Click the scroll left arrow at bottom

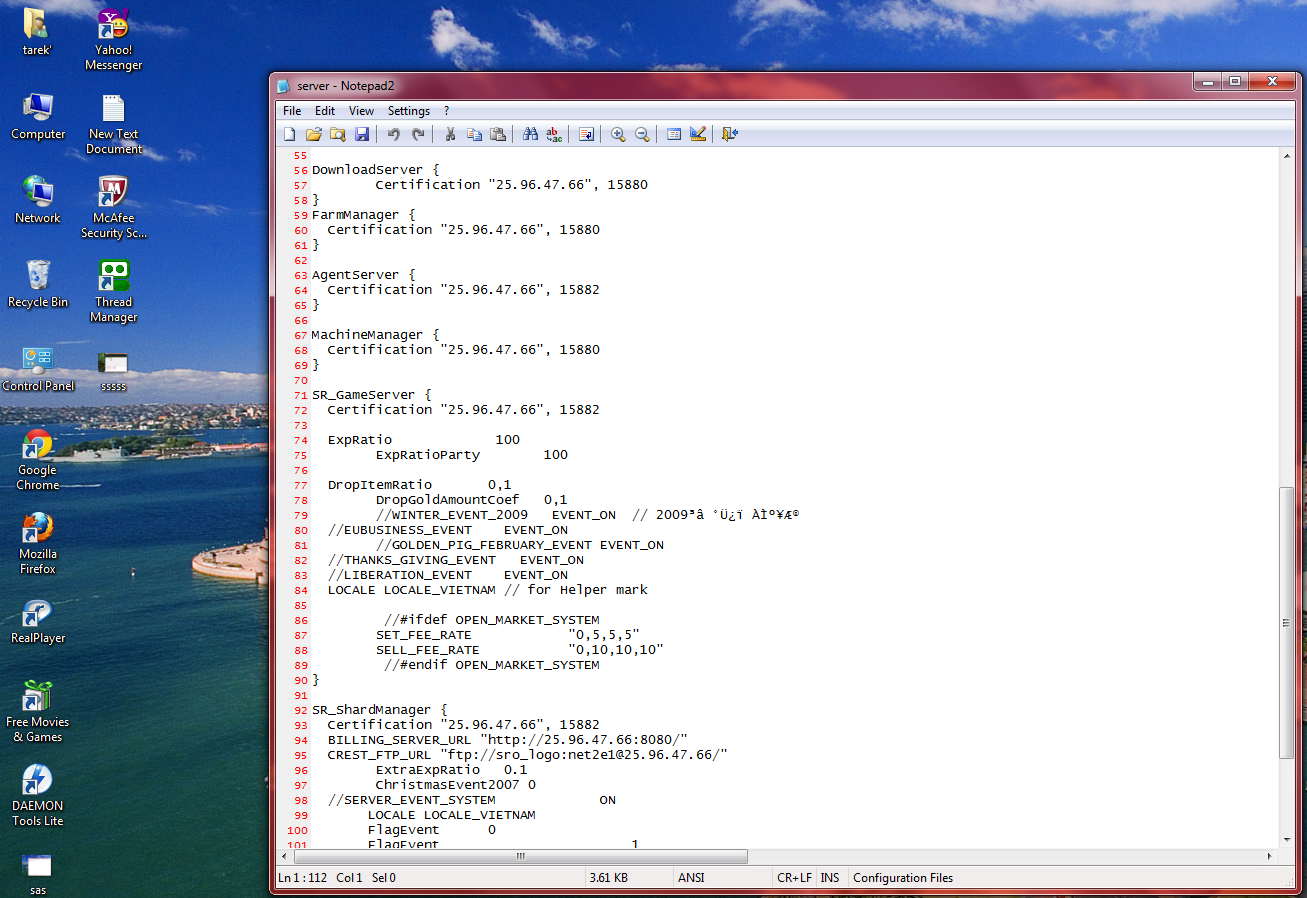tap(284, 857)
